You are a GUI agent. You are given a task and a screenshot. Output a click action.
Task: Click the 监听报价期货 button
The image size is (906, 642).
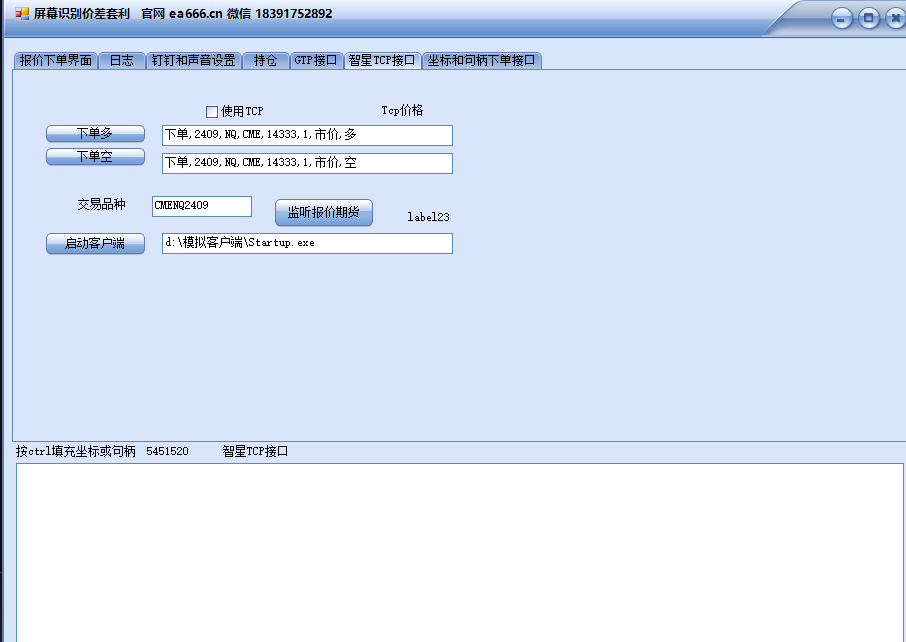323,212
